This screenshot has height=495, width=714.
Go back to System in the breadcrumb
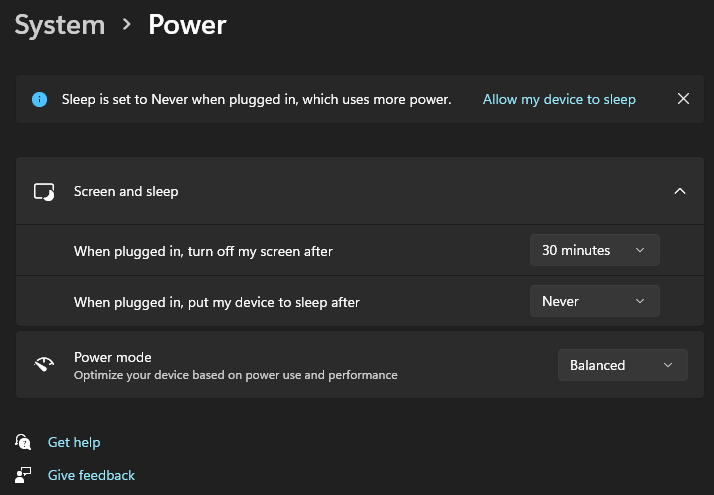60,25
